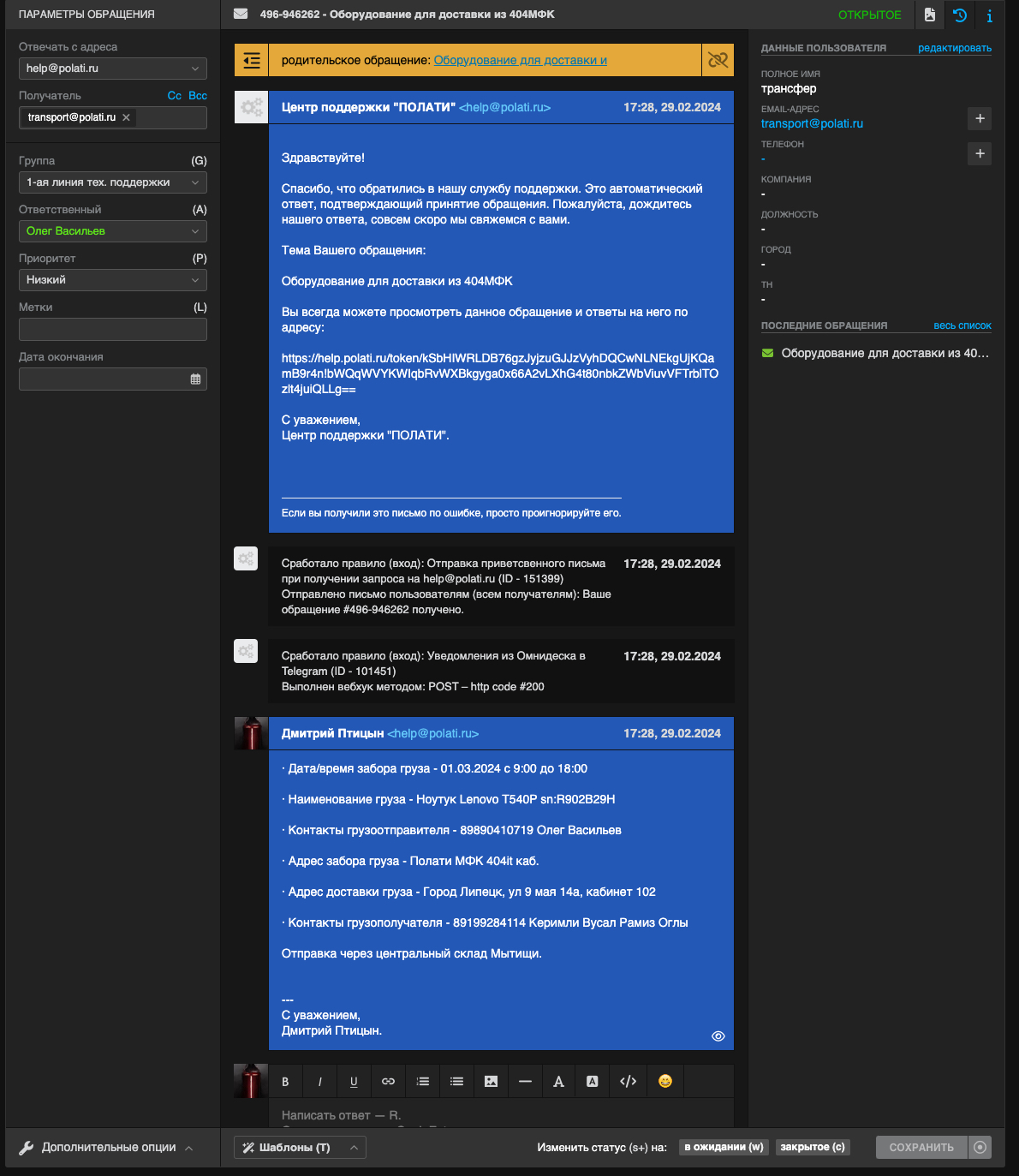Toggle bold formatting in the reply editor

pyautogui.click(x=285, y=1082)
